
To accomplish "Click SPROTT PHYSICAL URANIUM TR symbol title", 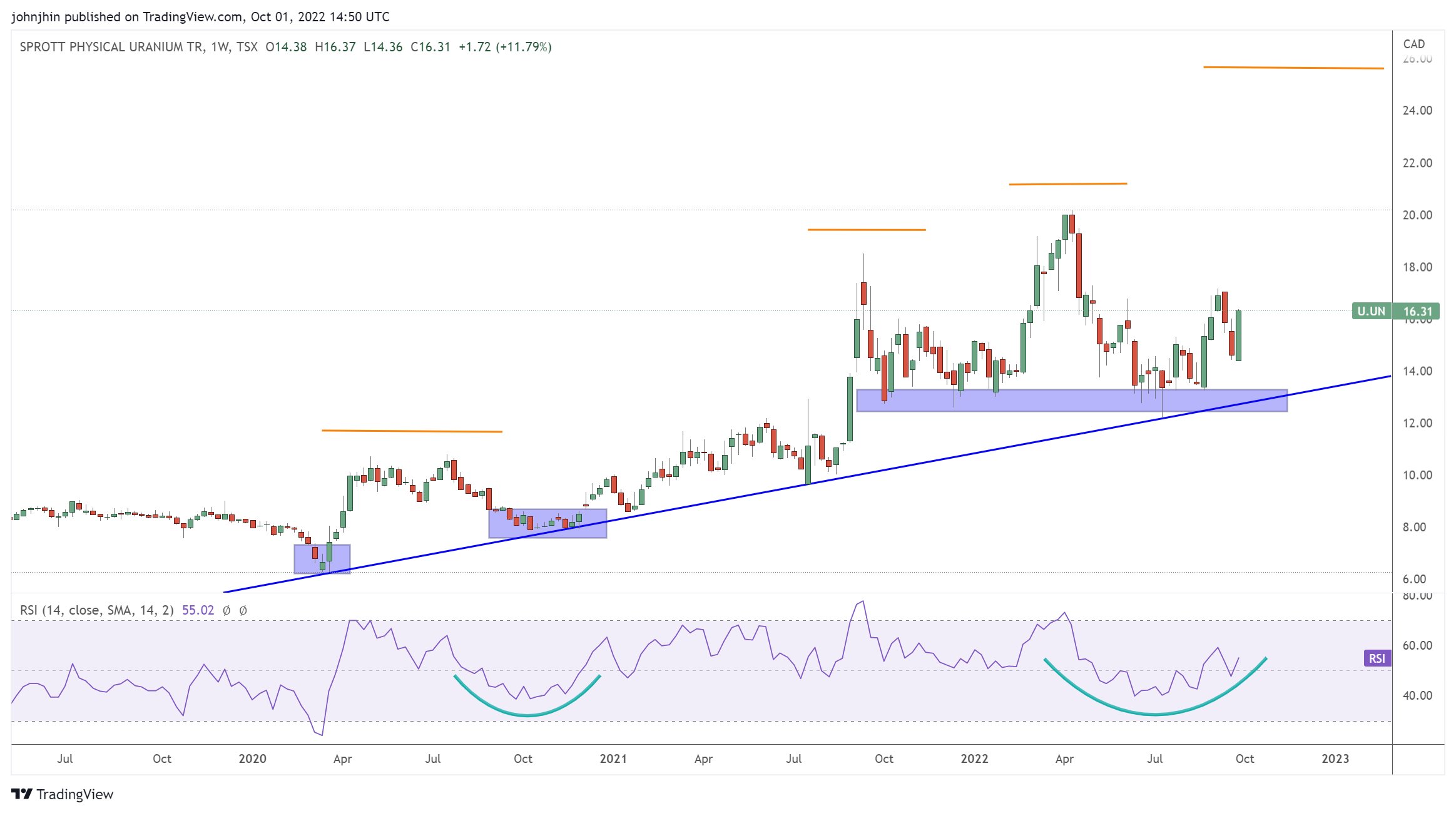I will point(111,47).
